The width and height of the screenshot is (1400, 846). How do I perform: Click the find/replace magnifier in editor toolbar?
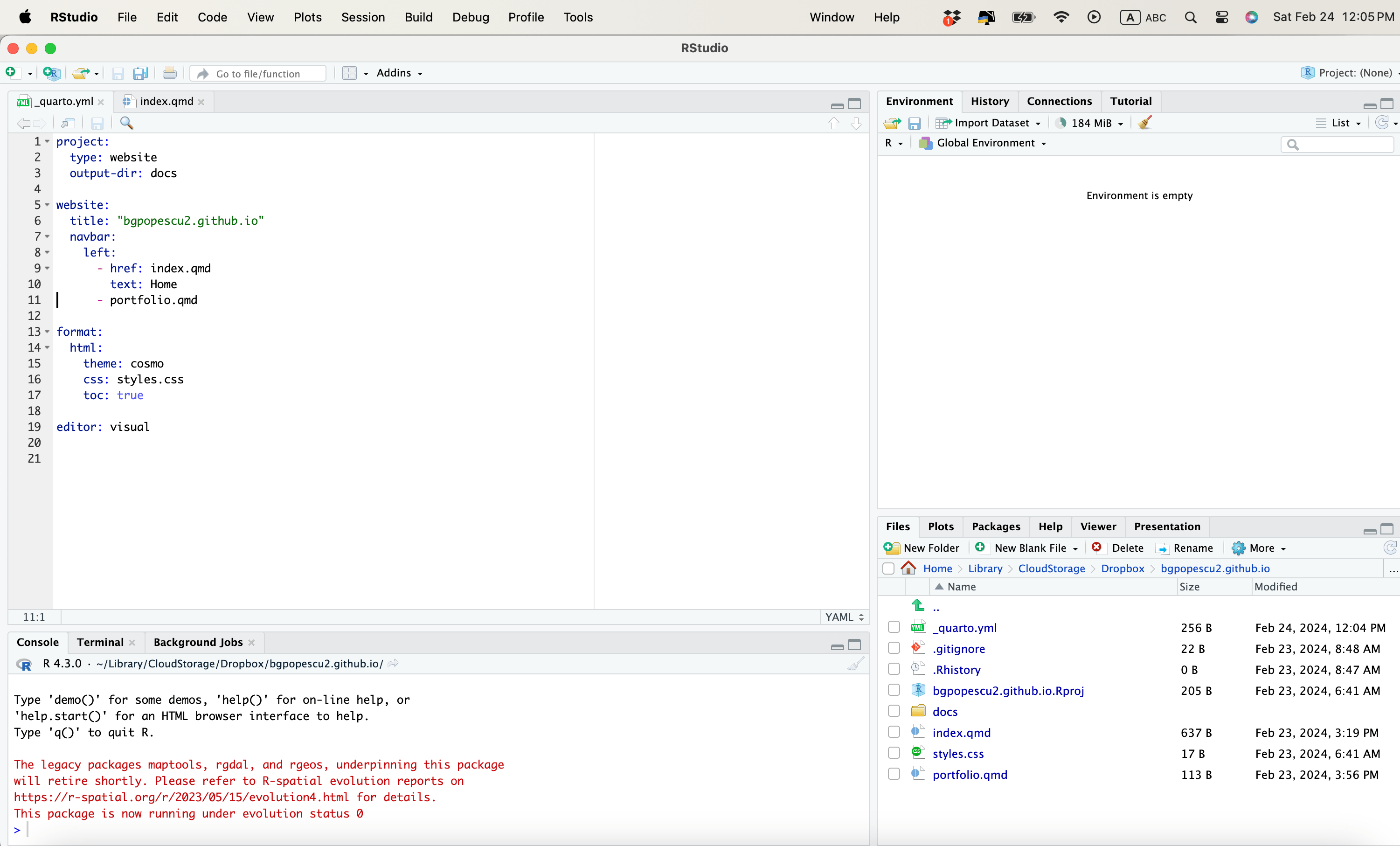point(126,123)
